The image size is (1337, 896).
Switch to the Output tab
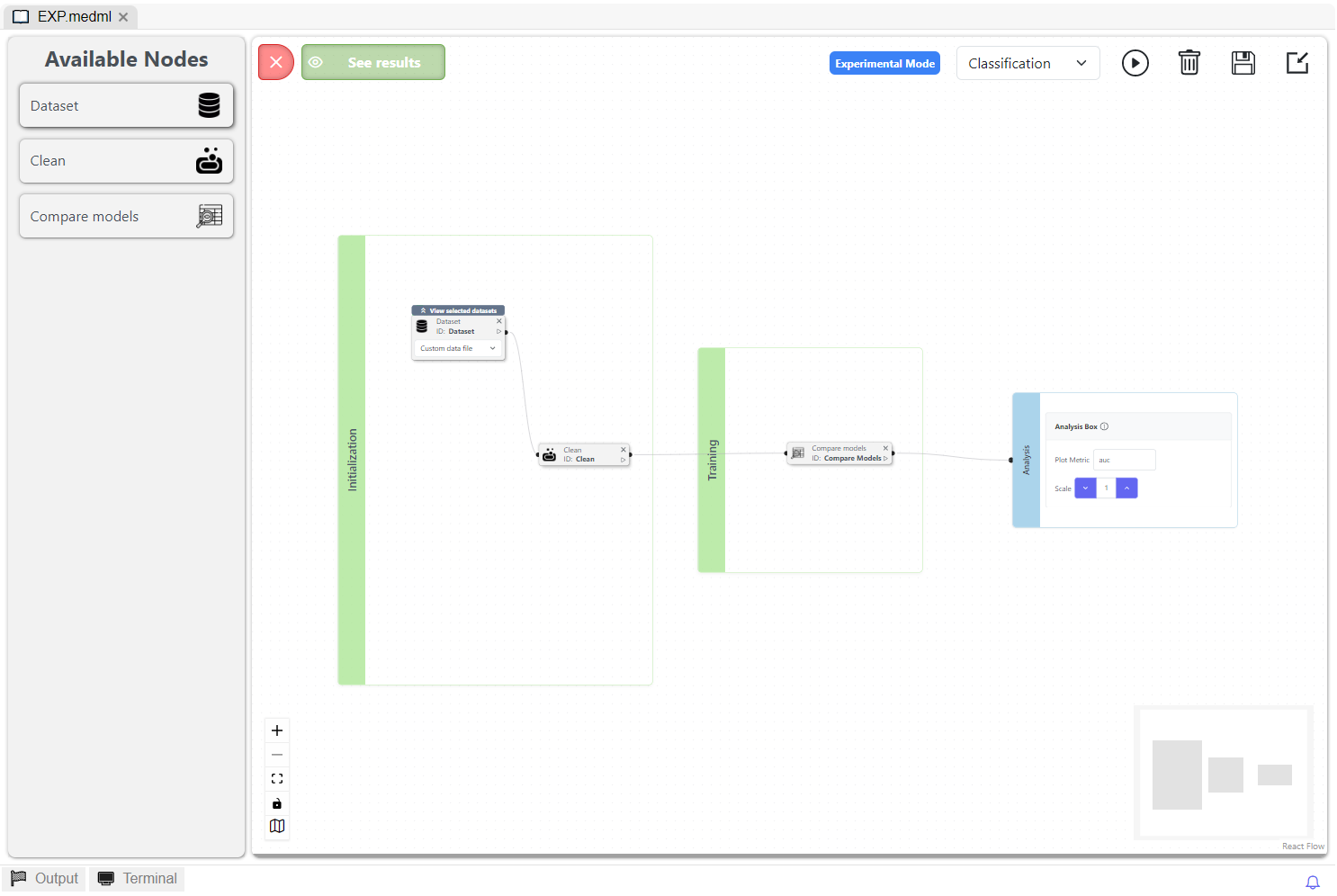(x=45, y=879)
